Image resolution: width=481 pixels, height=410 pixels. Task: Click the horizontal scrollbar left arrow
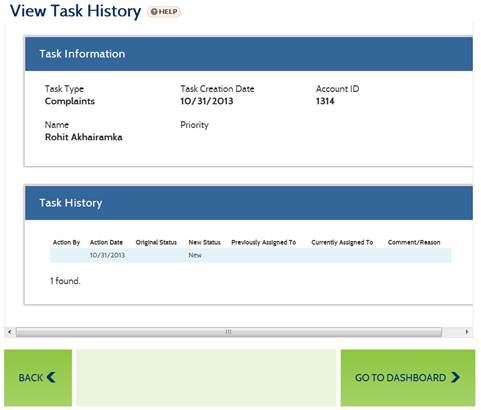10,332
